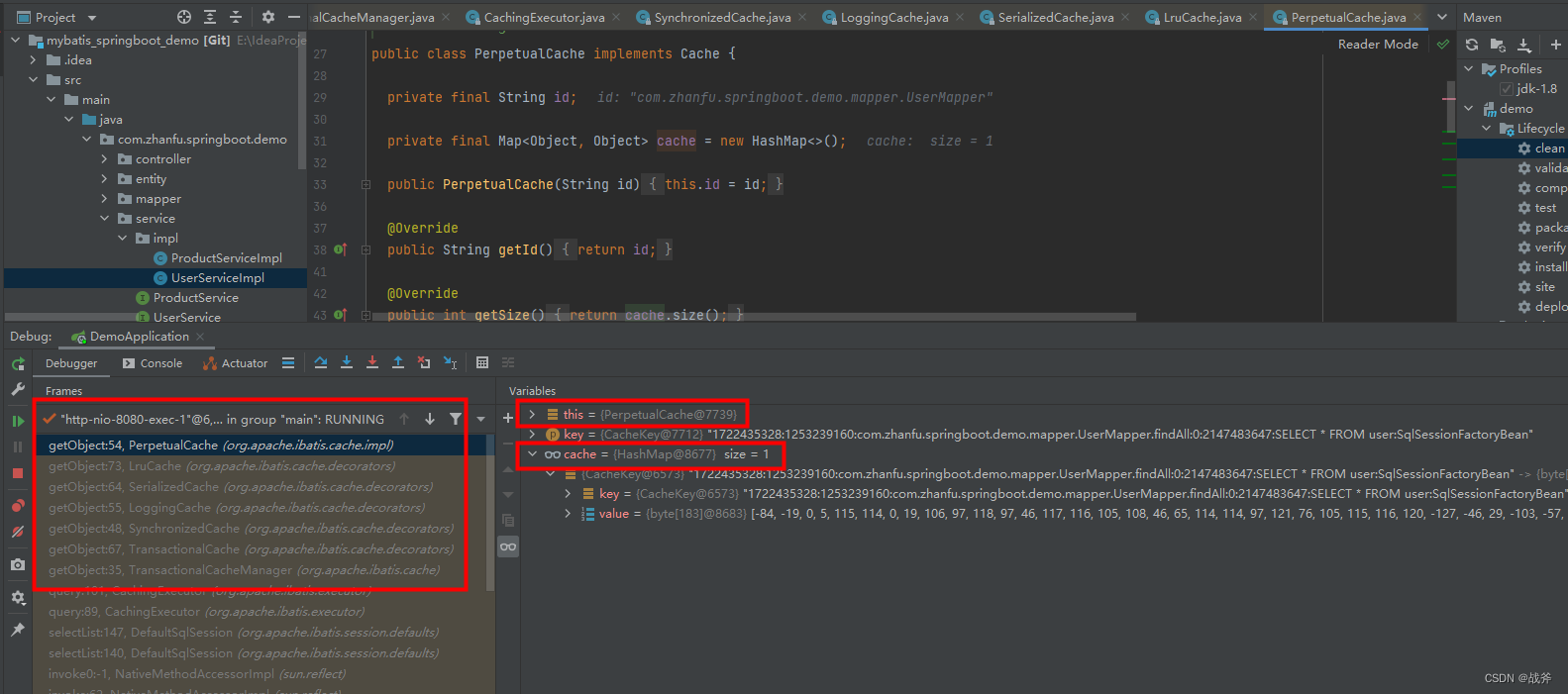Stop the debug session red square
Viewport: 1568px width, 694px height.
(x=18, y=473)
